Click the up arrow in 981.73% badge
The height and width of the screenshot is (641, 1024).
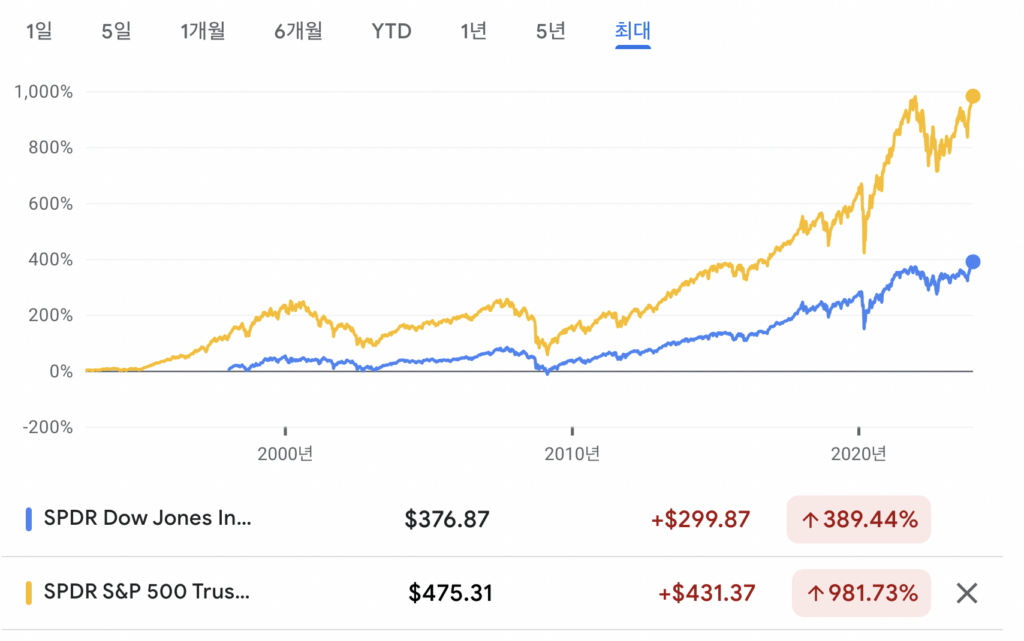815,593
